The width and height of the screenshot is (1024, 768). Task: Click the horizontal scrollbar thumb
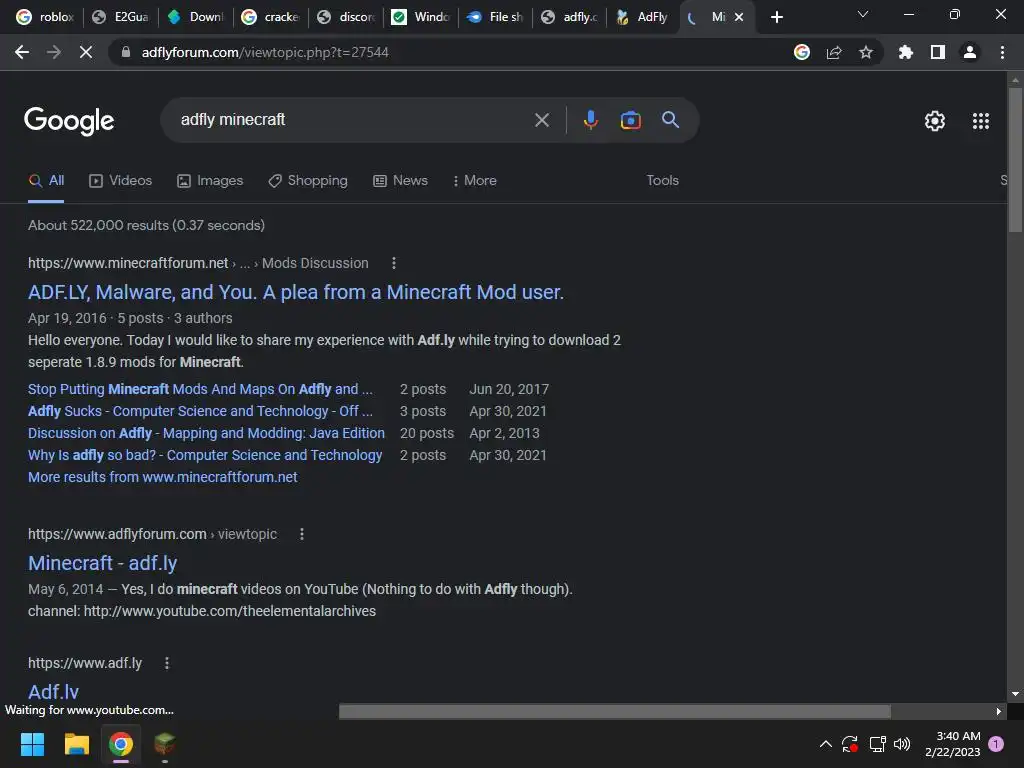[615, 711]
